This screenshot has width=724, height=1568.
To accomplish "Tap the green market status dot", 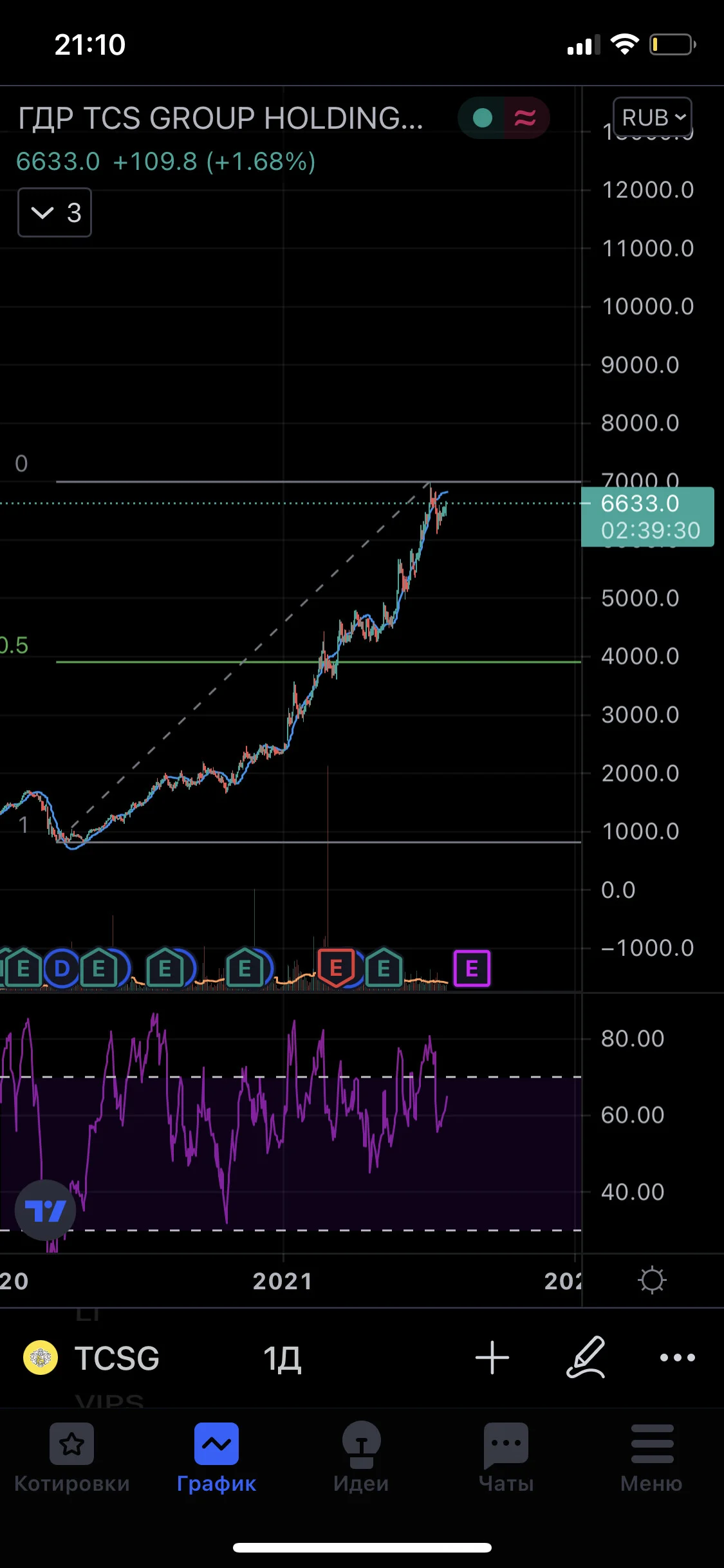I will pyautogui.click(x=483, y=118).
